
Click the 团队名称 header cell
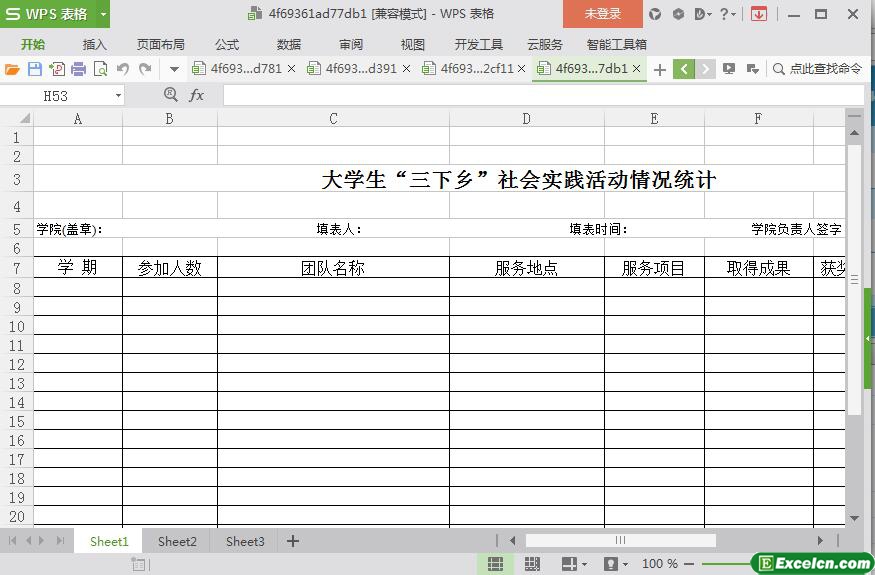(333, 267)
